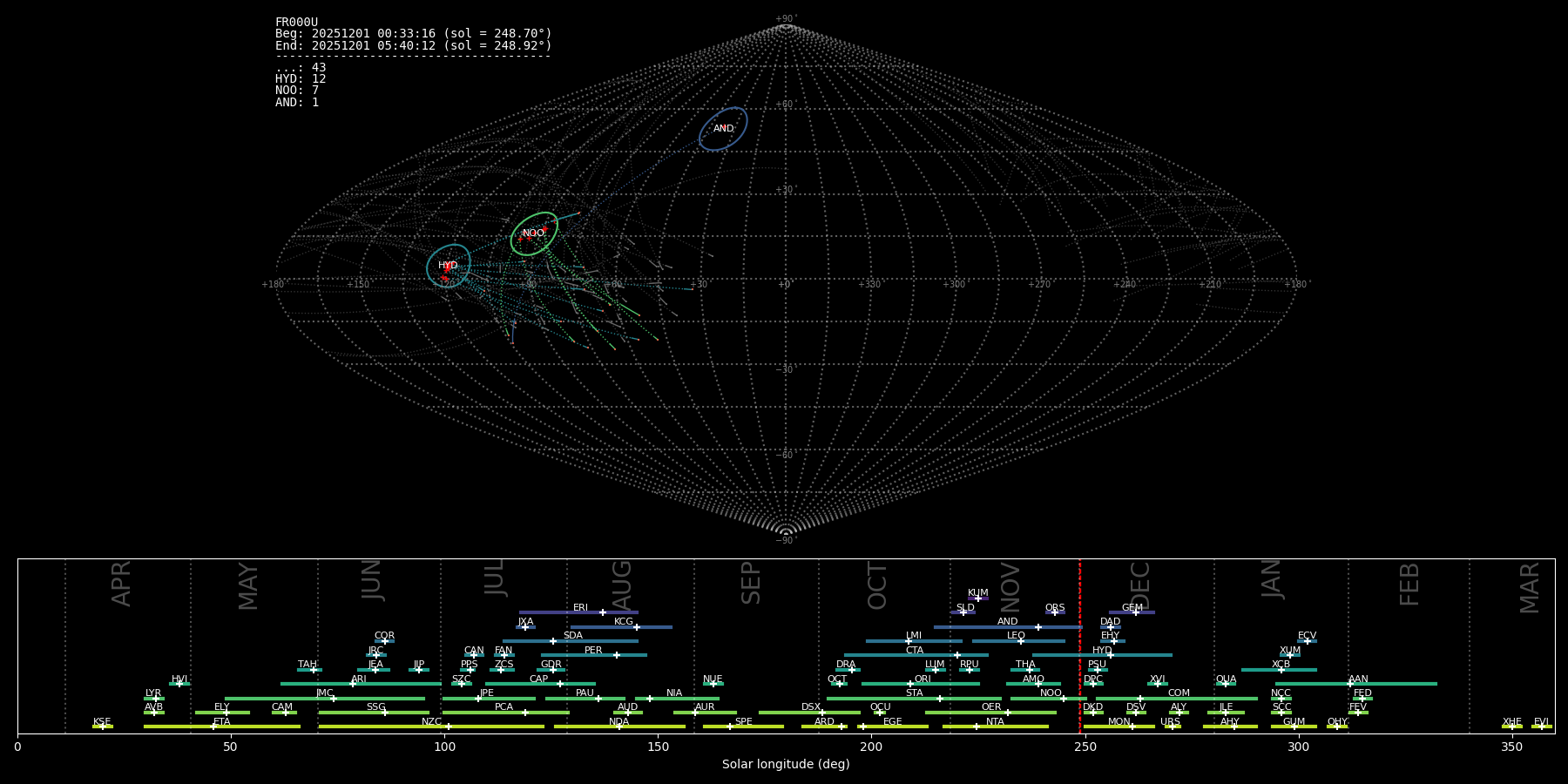Screen dimensions: 1568x784
Task: Click the URS shower label in timeline
Action: [1170, 722]
